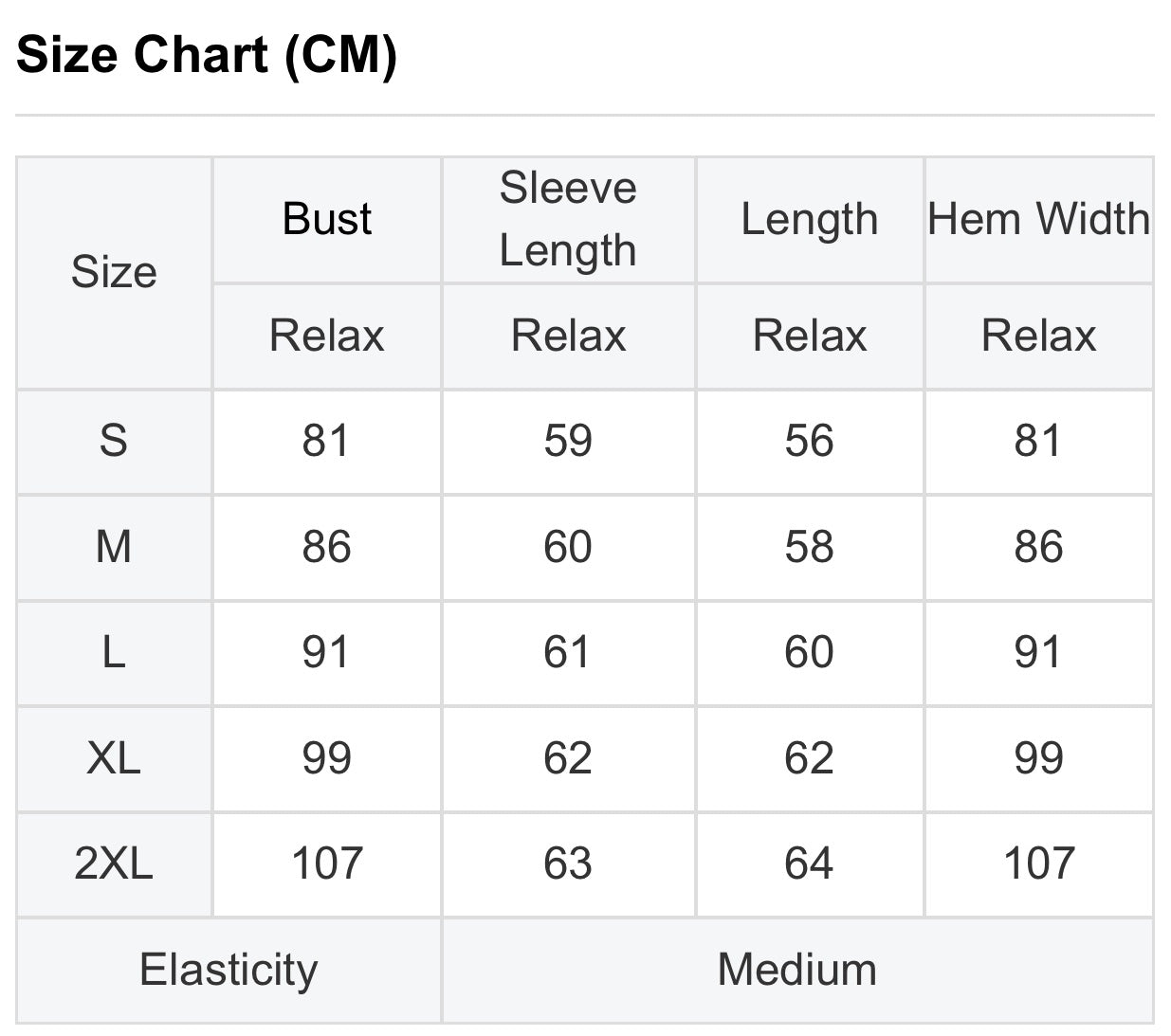Select sleeve length value 63
The image size is (1171, 1036).
pyautogui.click(x=568, y=863)
